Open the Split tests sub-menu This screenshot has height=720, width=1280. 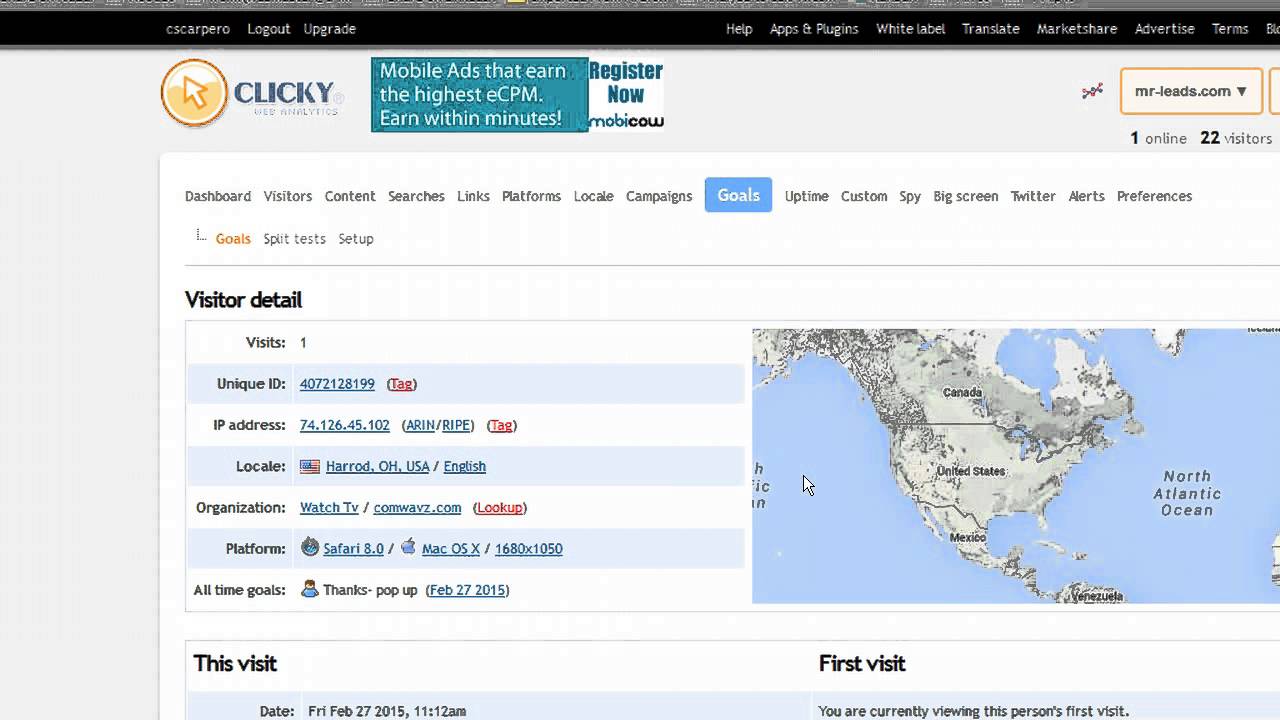[x=294, y=239]
